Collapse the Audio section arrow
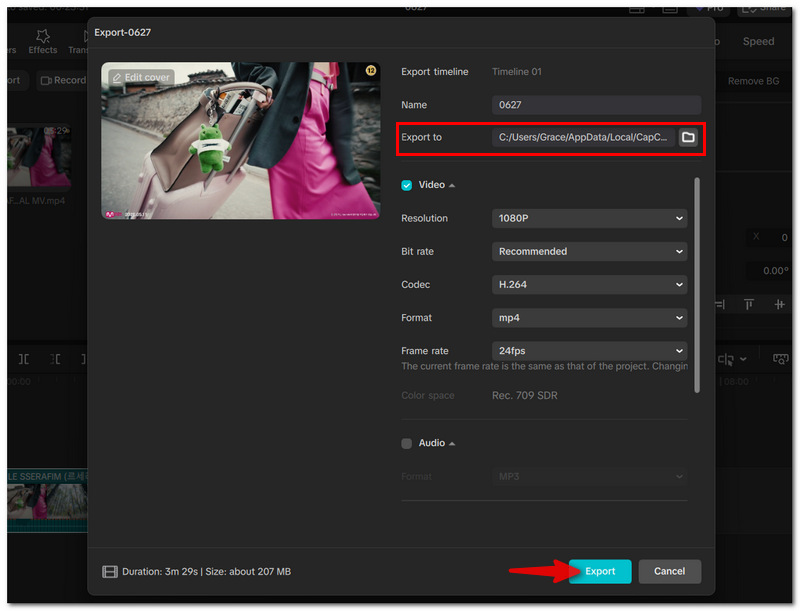Screen dimensions: 800x611 (x=452, y=444)
